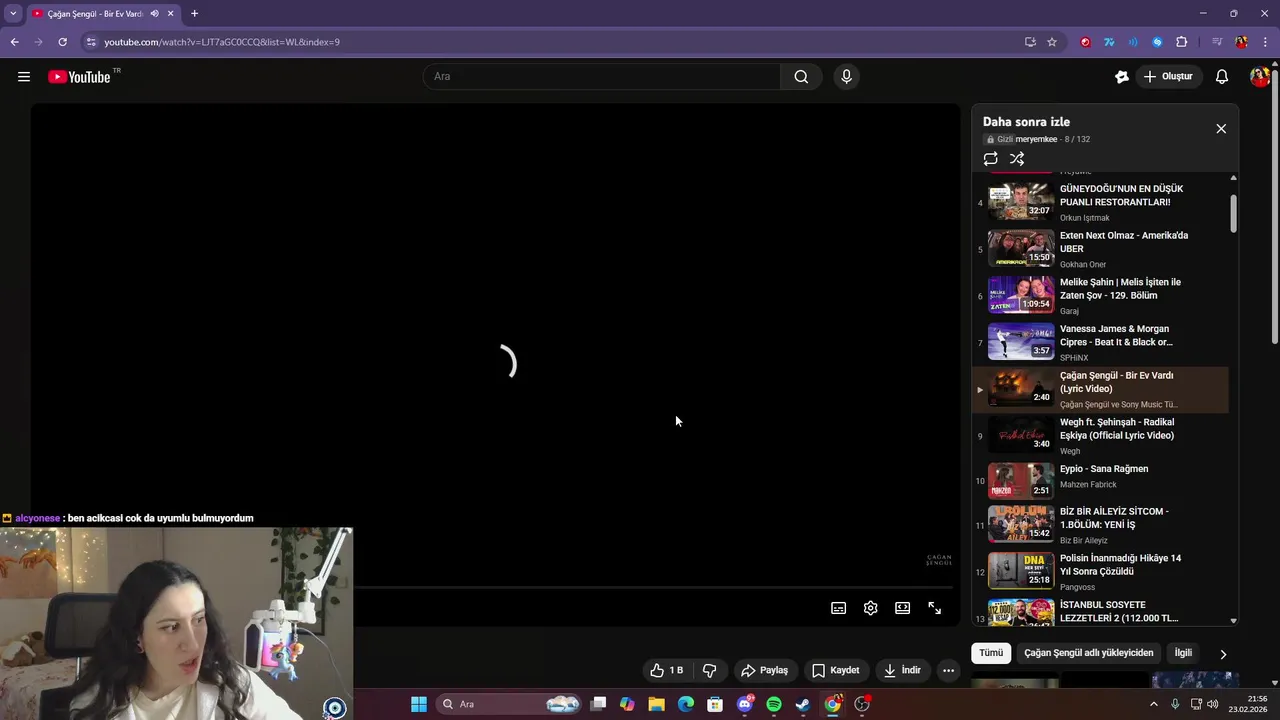Screen dimensions: 1280x720
Task: Open YouTube notifications bell
Action: click(x=1222, y=77)
